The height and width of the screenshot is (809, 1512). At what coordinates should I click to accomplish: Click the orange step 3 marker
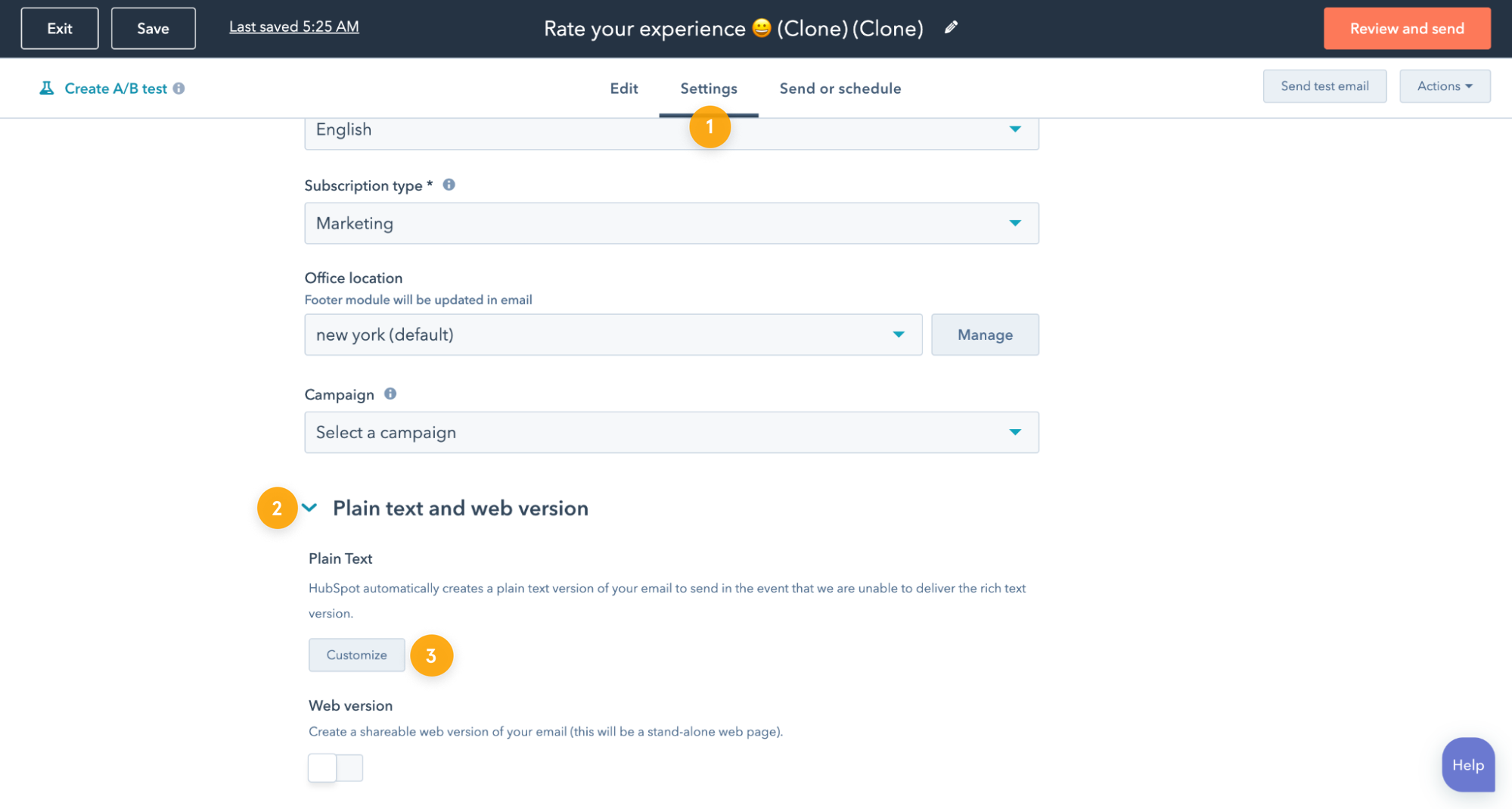(431, 655)
